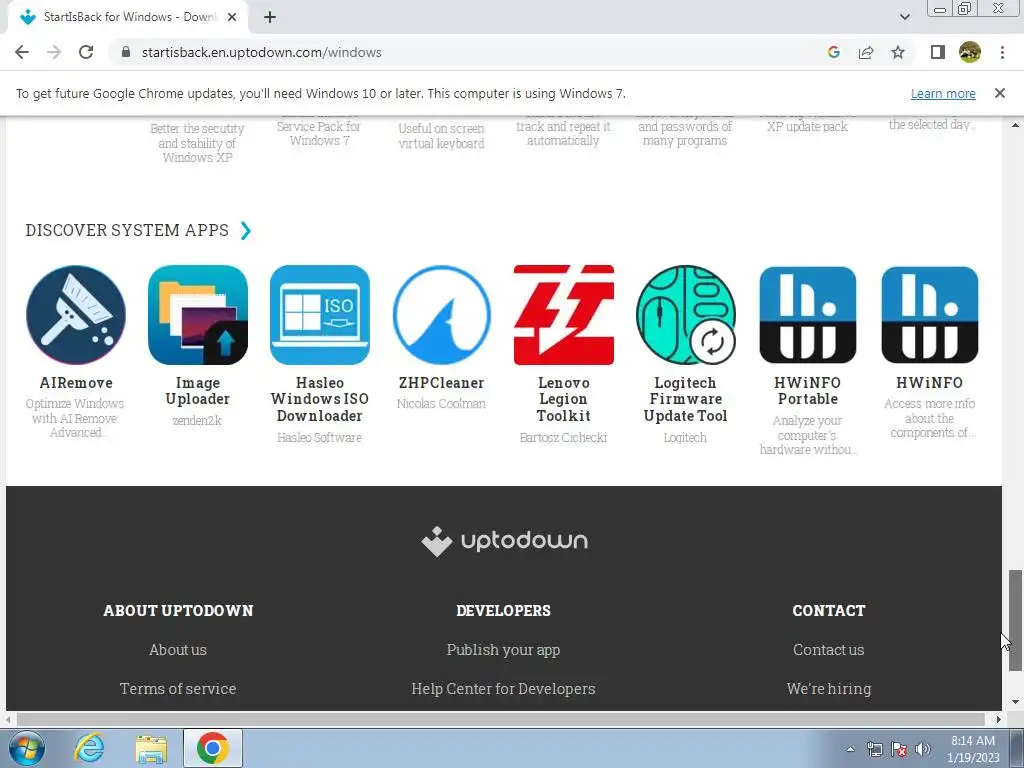
Task: Click the Lenovo Legion Toolkit title
Action: click(x=564, y=399)
